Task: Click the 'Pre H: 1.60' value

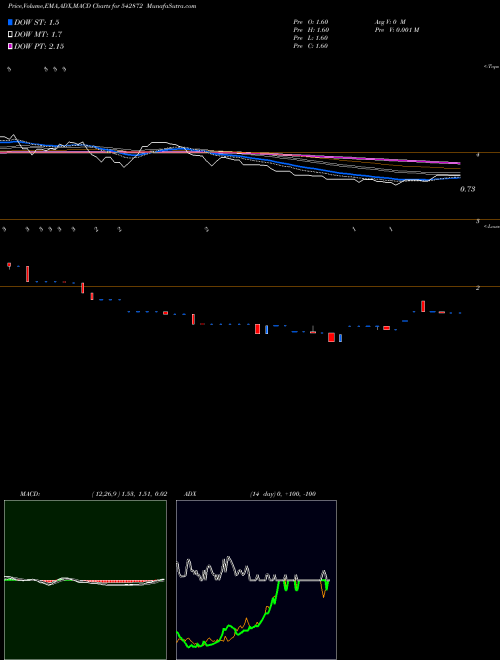Action: 311,30
